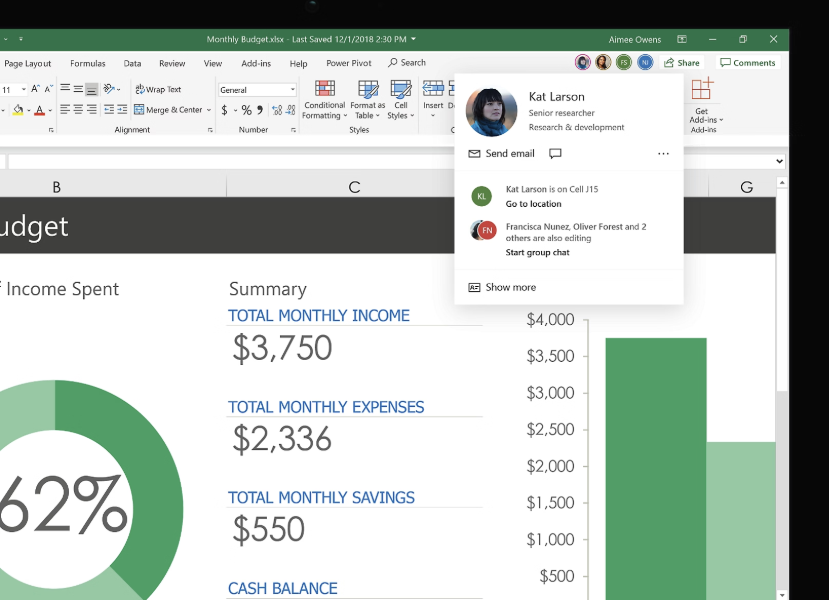Open the fill color dropdown arrow
The width and height of the screenshot is (829, 600).
(x=29, y=110)
